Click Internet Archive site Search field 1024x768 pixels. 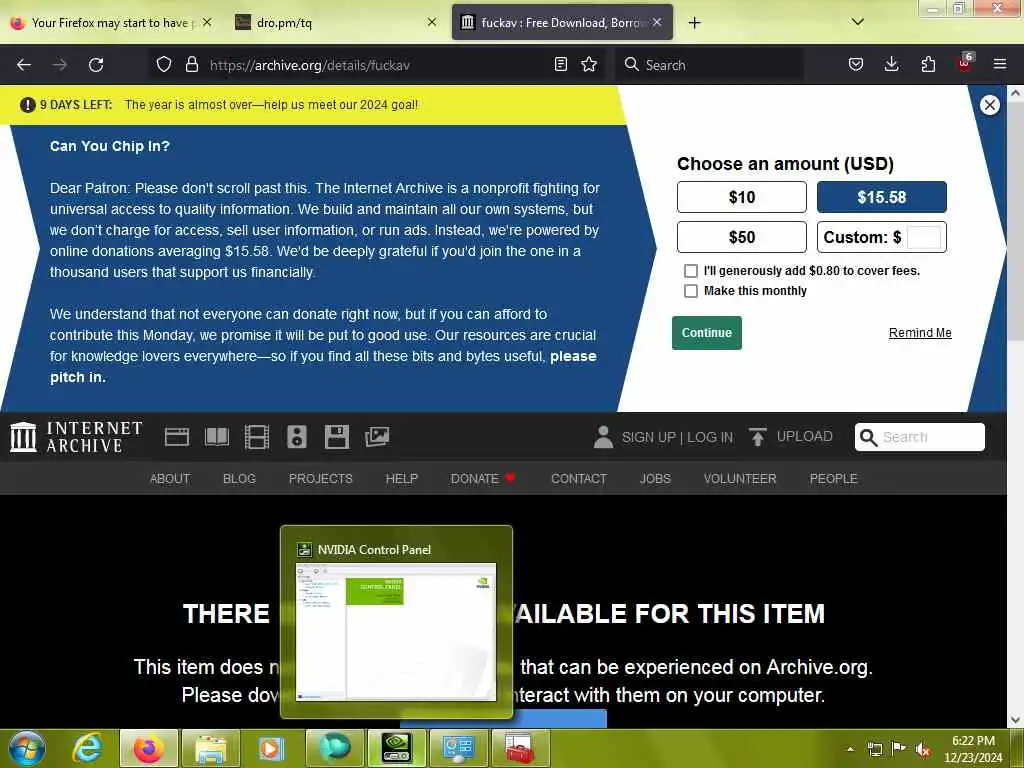click(920, 437)
